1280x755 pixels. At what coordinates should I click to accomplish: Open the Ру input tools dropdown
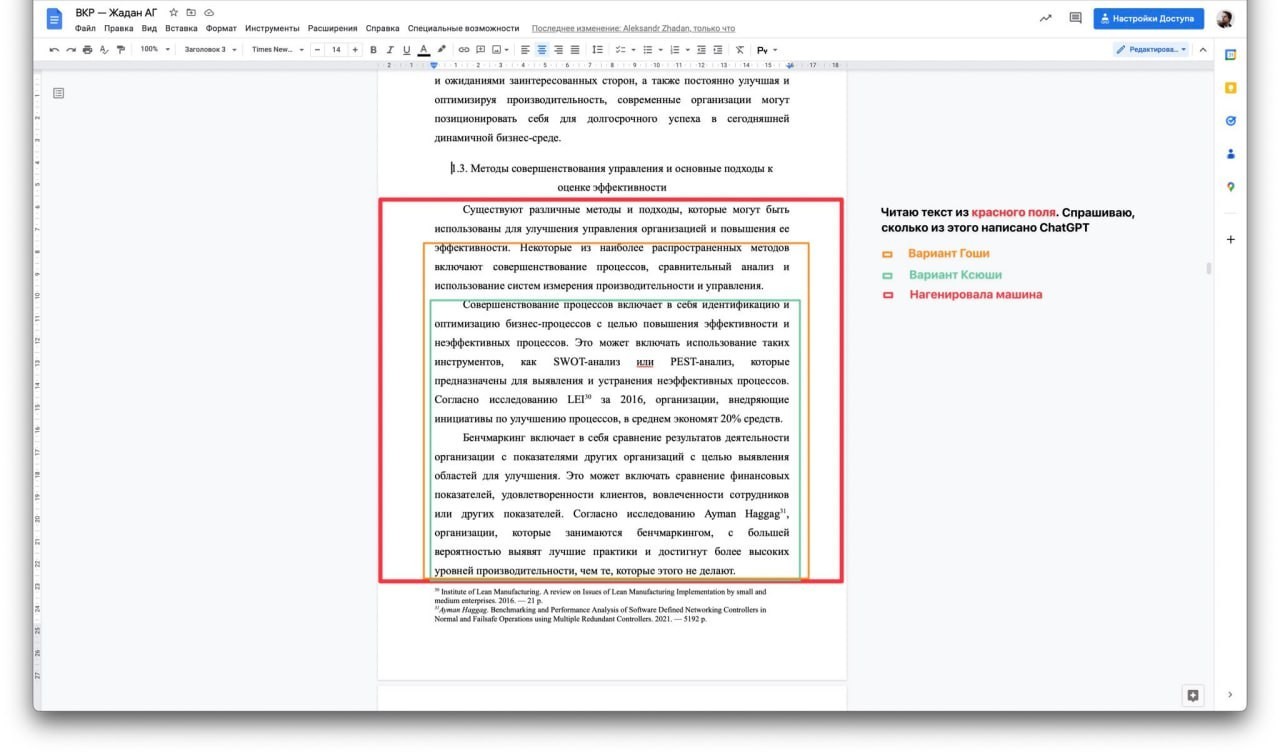pyautogui.click(x=767, y=50)
